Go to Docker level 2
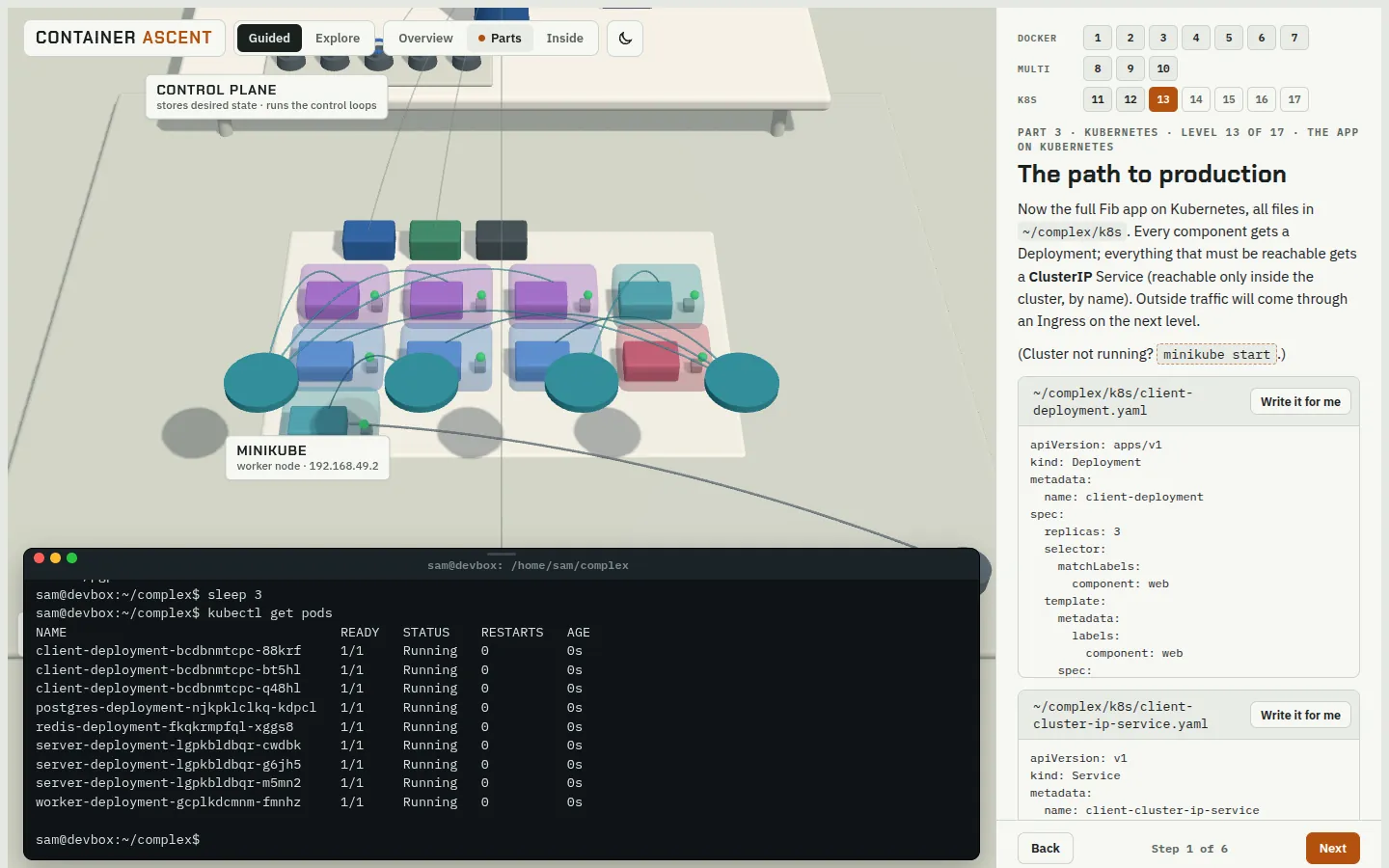Viewport: 1389px width, 868px height. [1130, 38]
